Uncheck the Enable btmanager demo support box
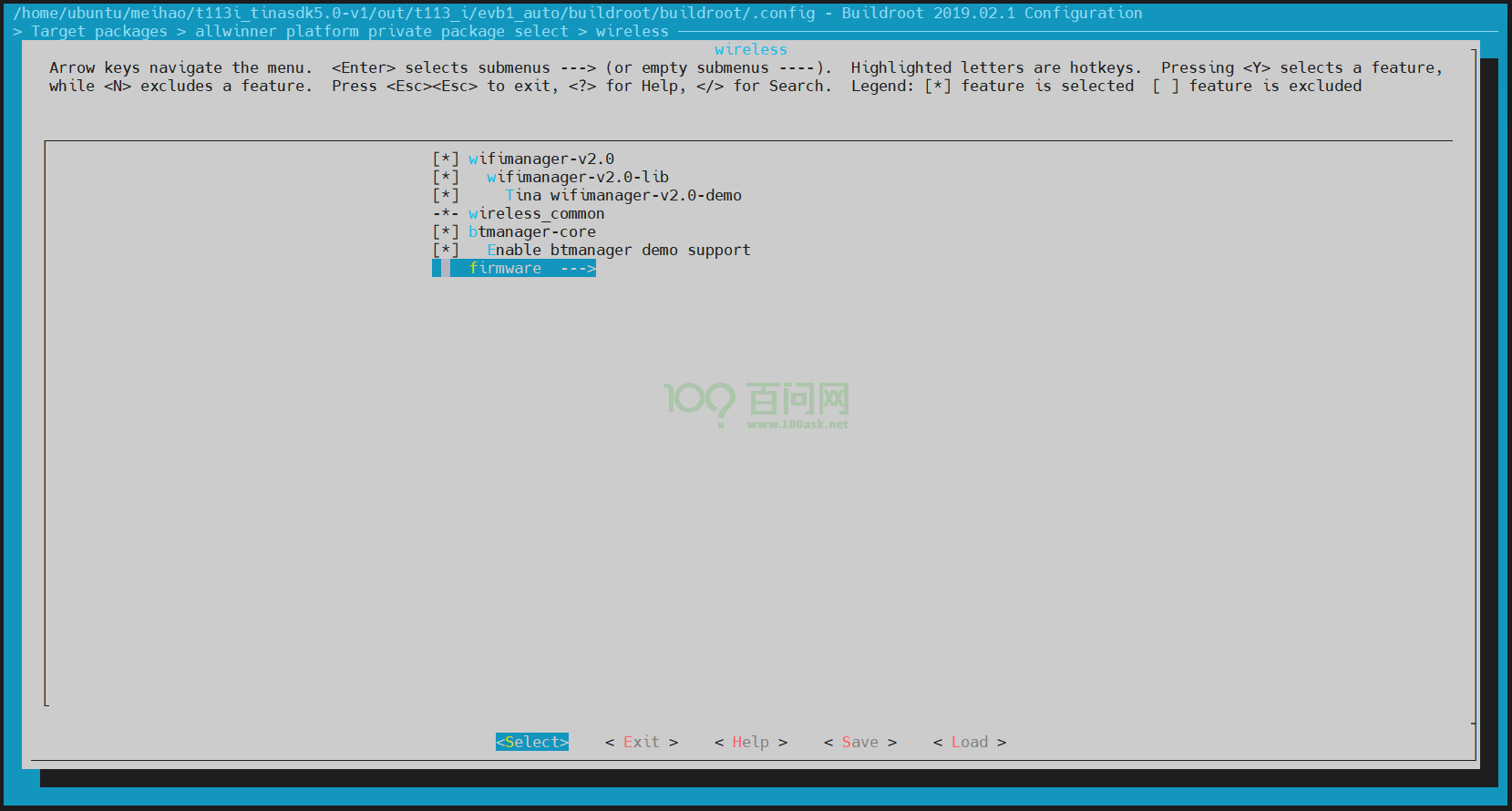This screenshot has height=811, width=1512. [446, 251]
